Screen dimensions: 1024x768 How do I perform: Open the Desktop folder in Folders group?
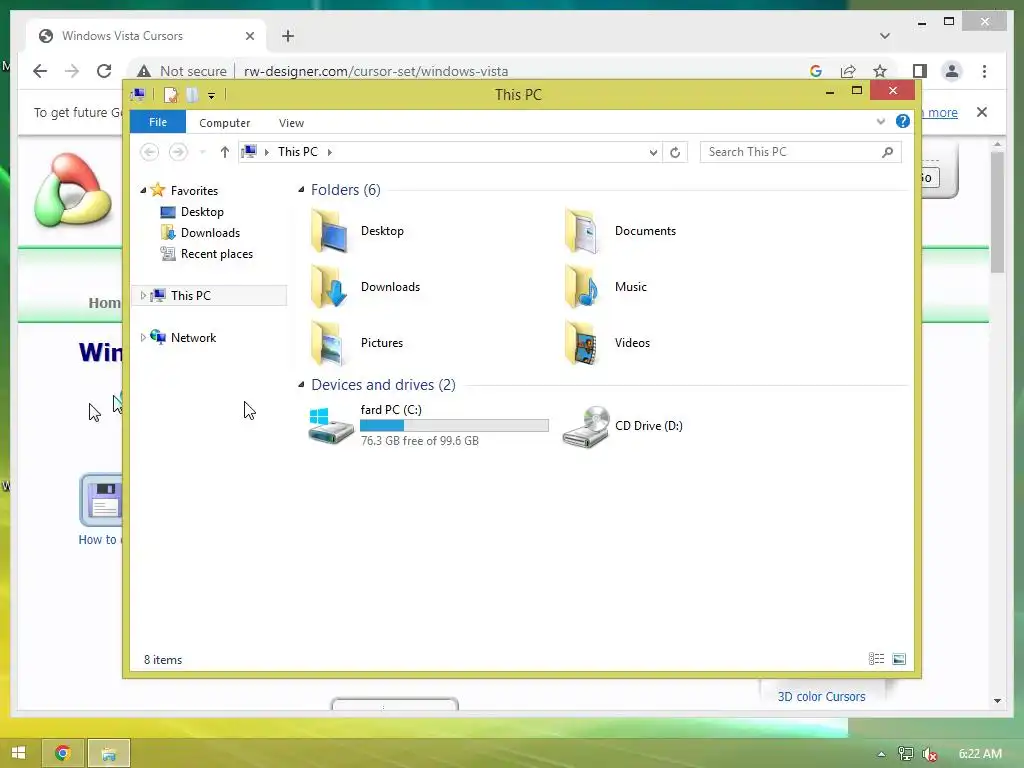click(x=331, y=231)
